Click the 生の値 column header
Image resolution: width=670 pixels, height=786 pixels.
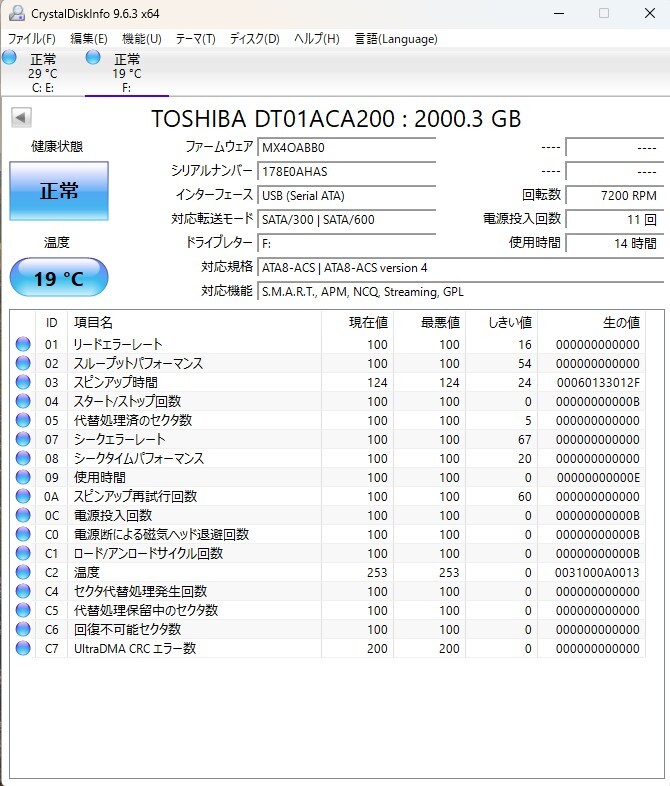click(619, 322)
